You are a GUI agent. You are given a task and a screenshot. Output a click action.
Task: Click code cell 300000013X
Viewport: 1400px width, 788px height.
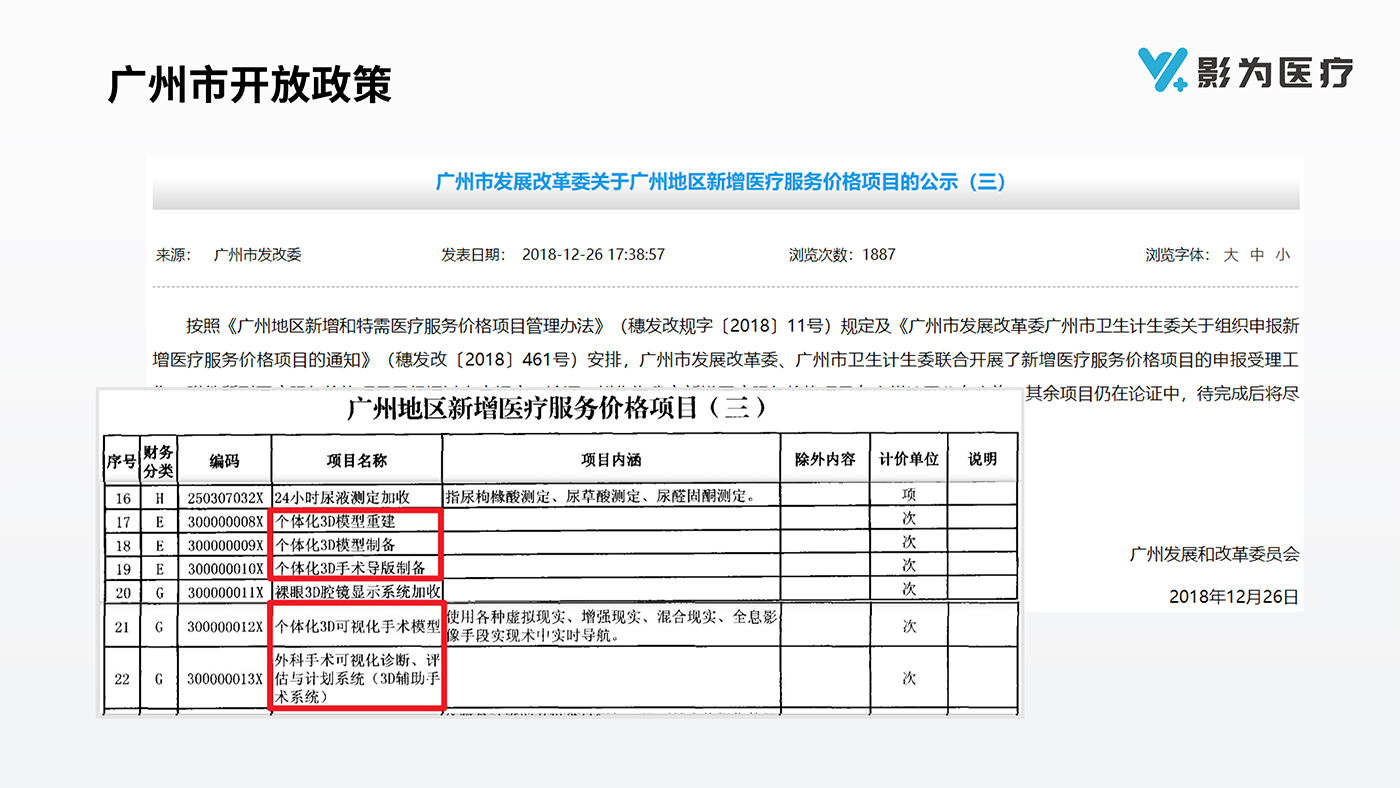[x=225, y=679]
